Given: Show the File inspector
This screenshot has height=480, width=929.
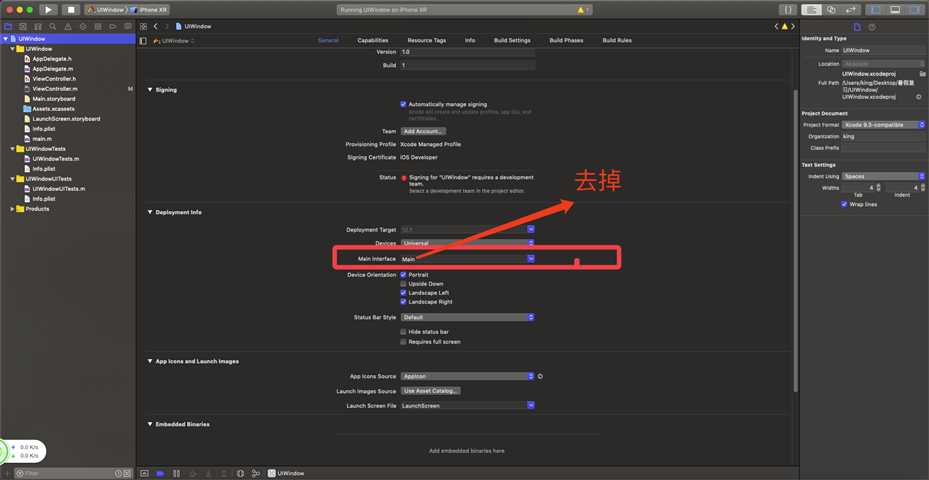Looking at the screenshot, I should 857,27.
